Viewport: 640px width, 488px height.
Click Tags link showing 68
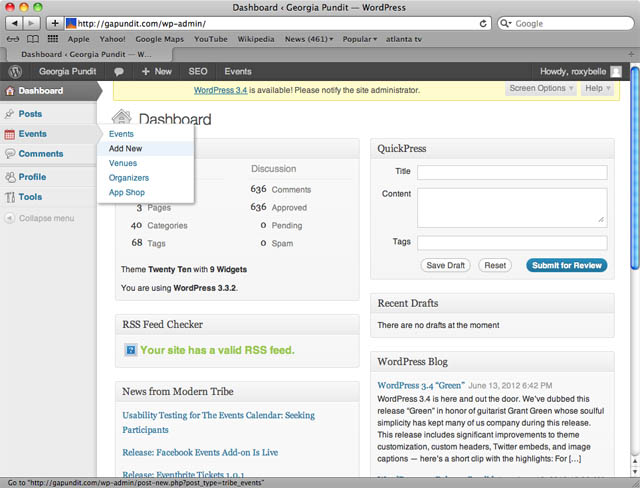point(156,244)
